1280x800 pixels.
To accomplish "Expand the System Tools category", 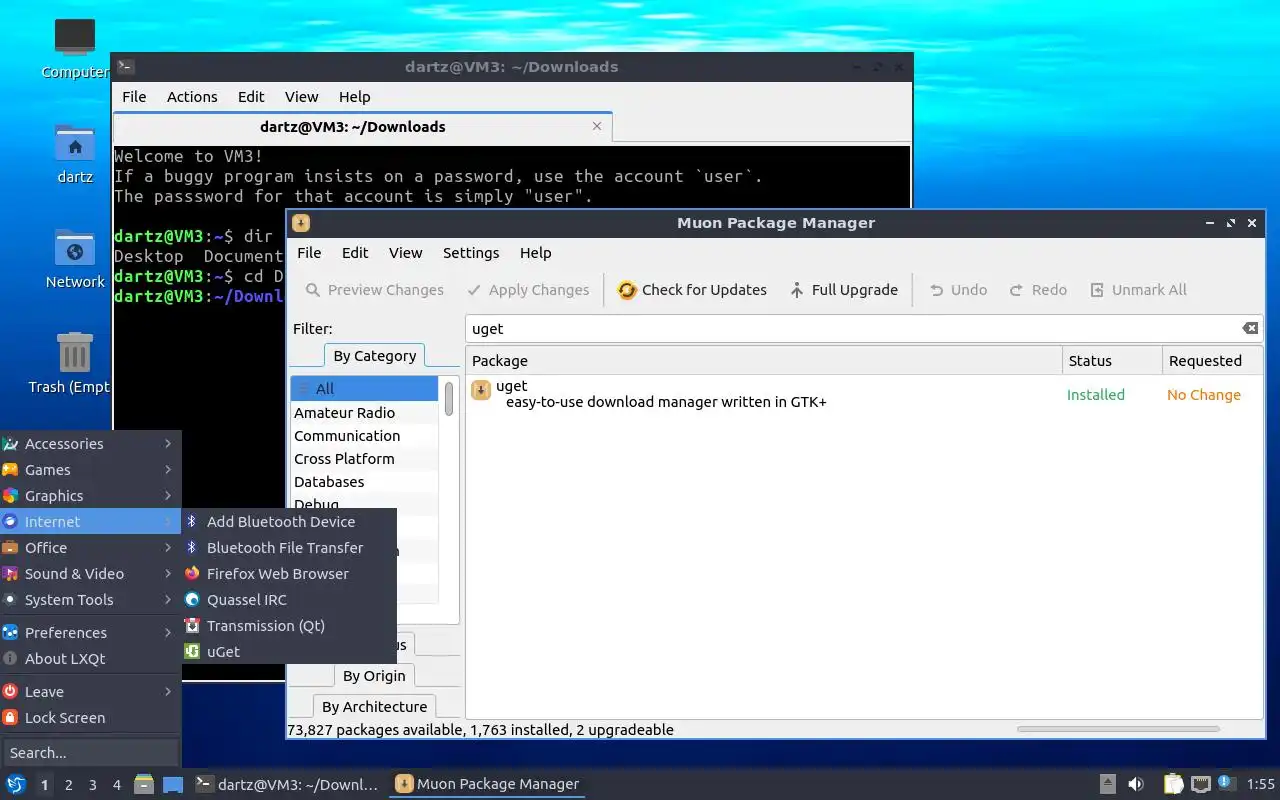I will [x=90, y=600].
